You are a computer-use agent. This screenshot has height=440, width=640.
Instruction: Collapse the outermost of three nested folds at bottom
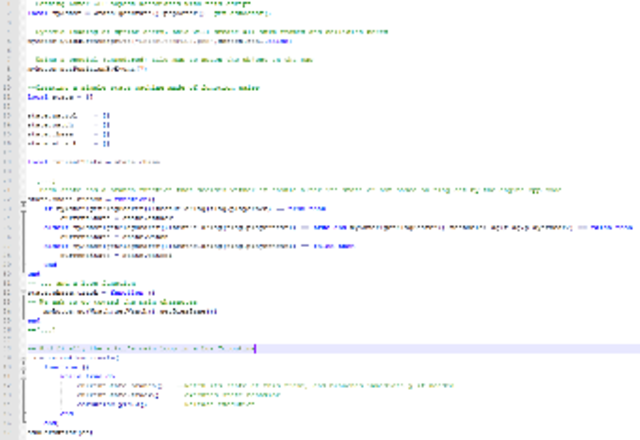click(x=23, y=358)
